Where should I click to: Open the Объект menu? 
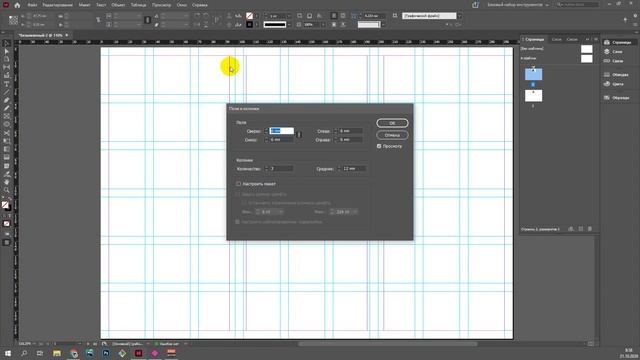(118, 5)
